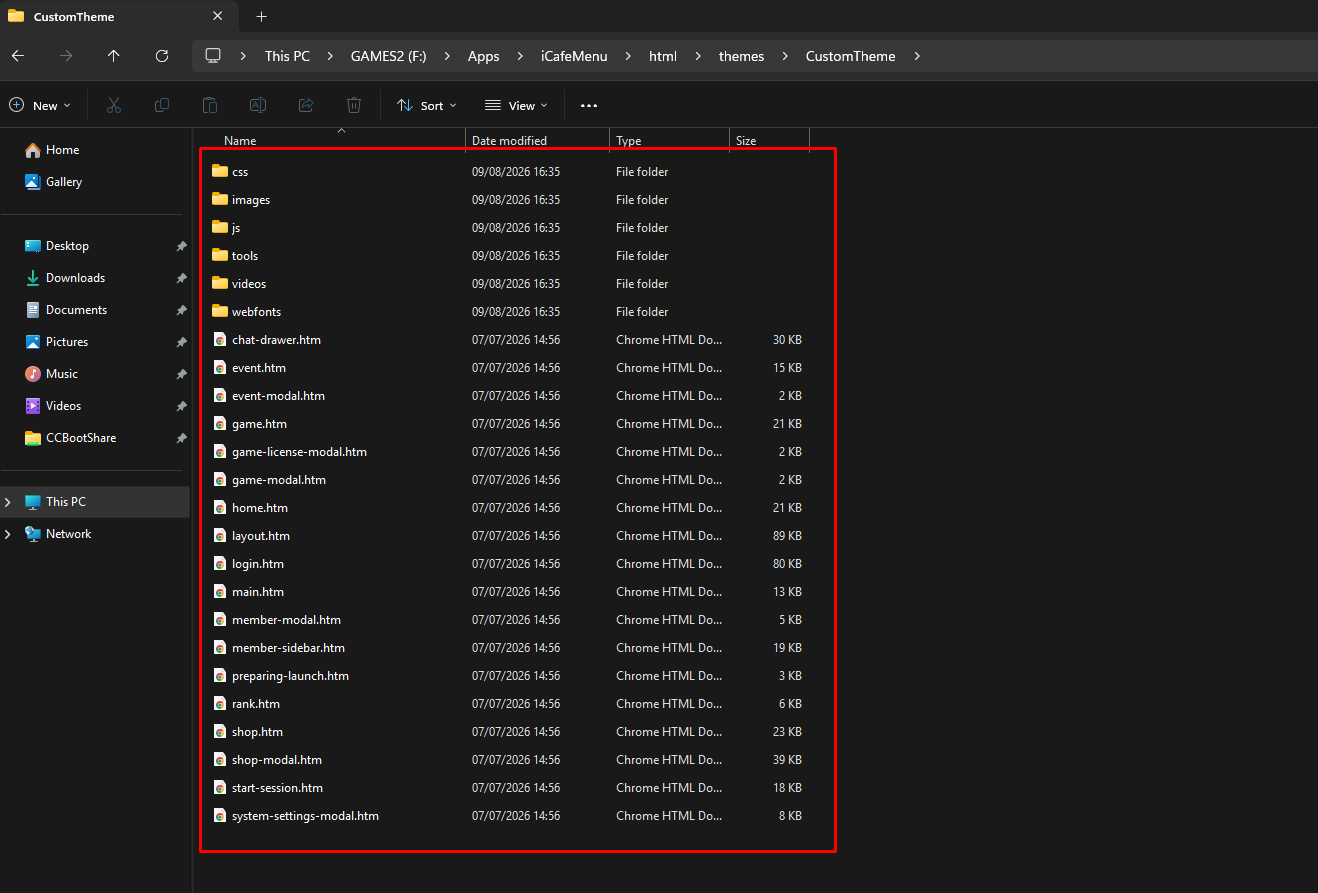Viewport: 1318px width, 893px height.
Task: Click Chrome icon of login.htm
Action: click(220, 564)
